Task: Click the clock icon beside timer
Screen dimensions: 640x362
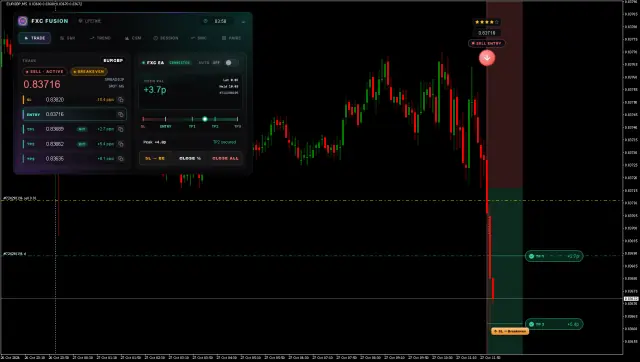Action: [x=206, y=21]
